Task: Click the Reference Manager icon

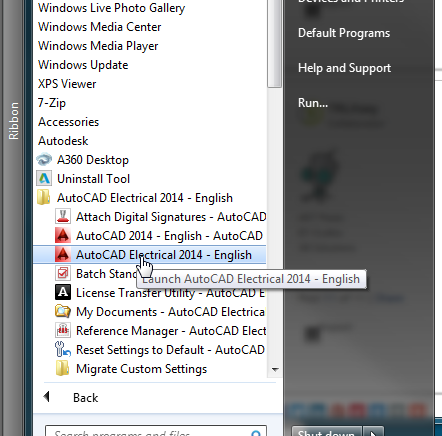Action: pyautogui.click(x=63, y=330)
